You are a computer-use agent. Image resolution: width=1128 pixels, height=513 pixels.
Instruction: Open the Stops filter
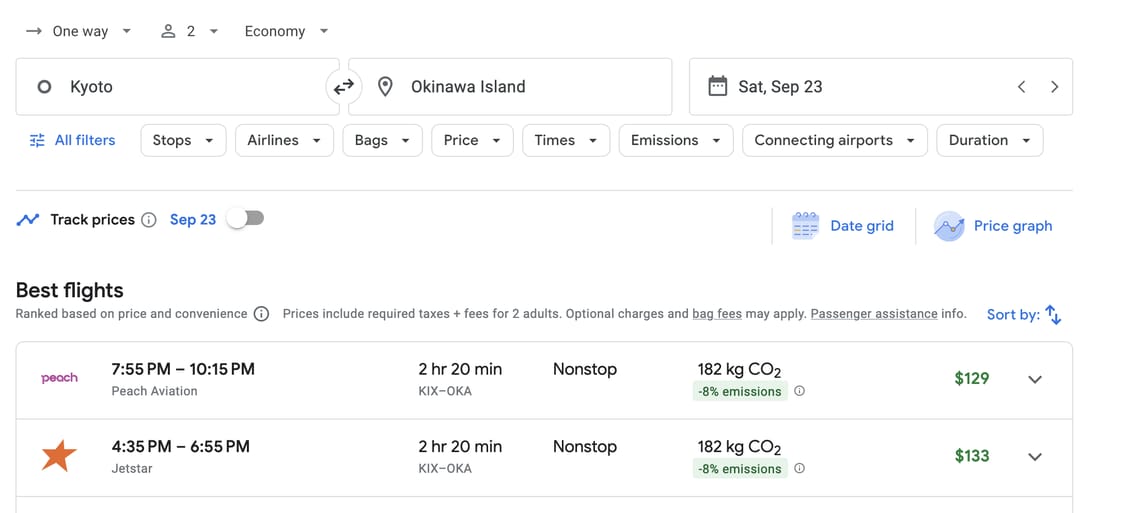(183, 140)
